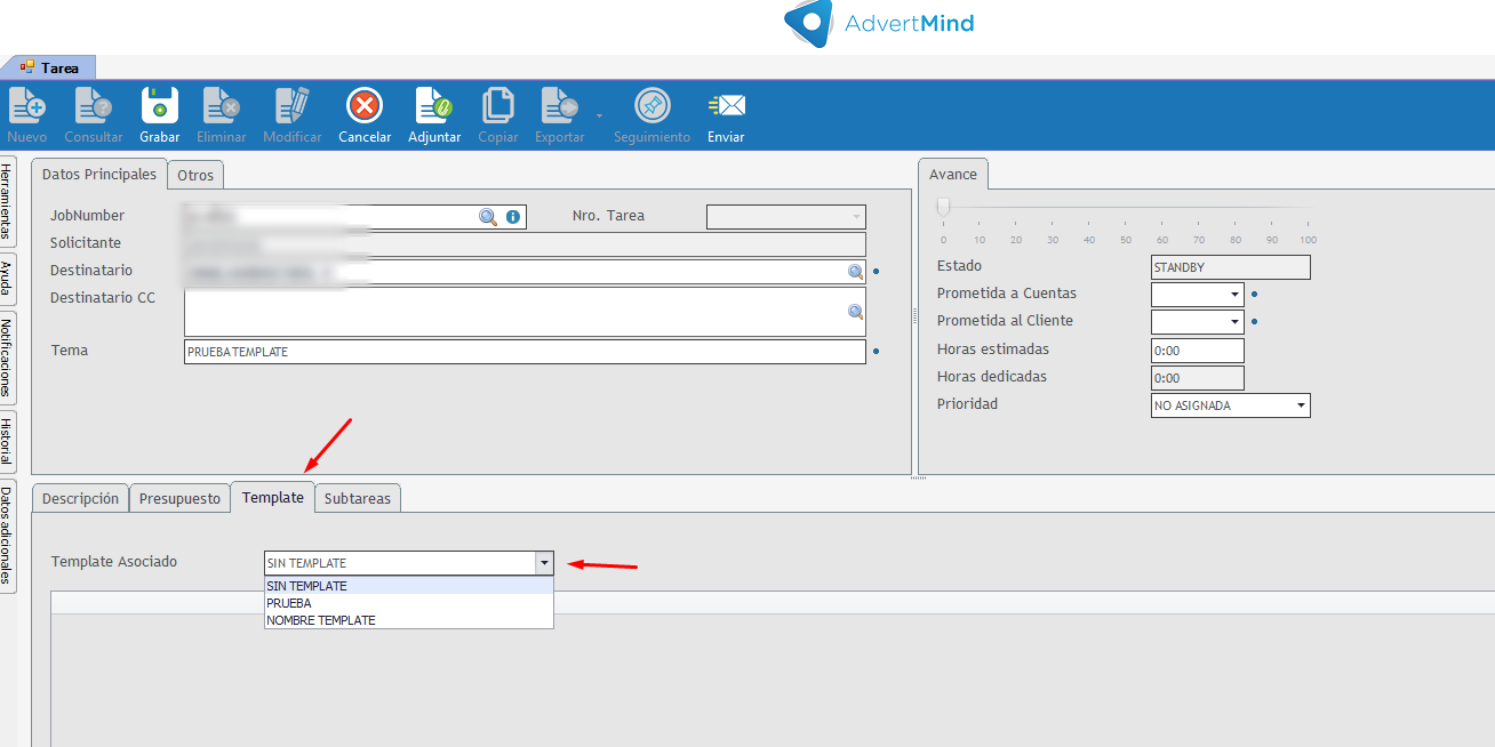Screen dimensions: 1495x747
Task: Click the Estado field showing STANDBY
Action: click(x=1231, y=267)
